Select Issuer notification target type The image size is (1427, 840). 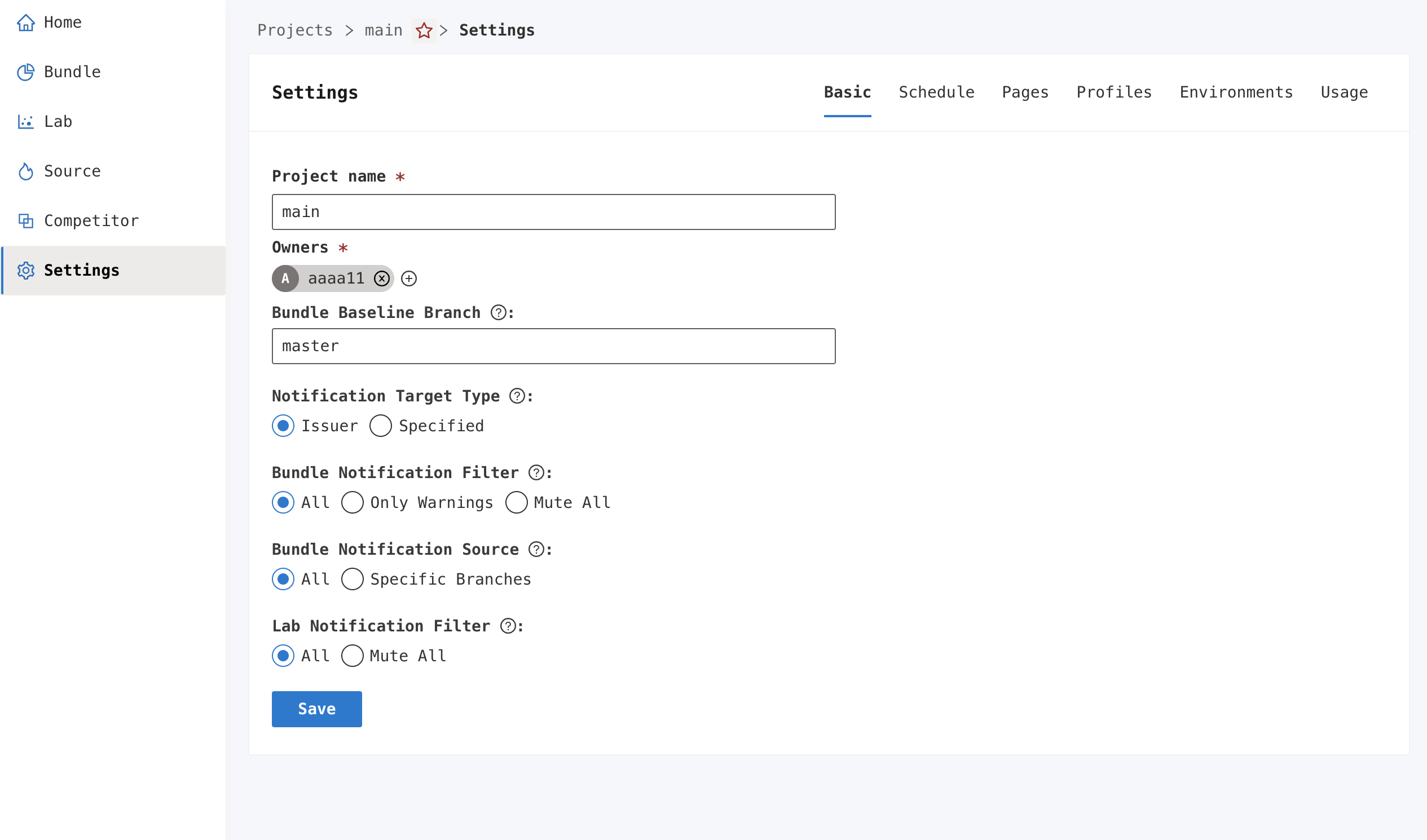(283, 426)
